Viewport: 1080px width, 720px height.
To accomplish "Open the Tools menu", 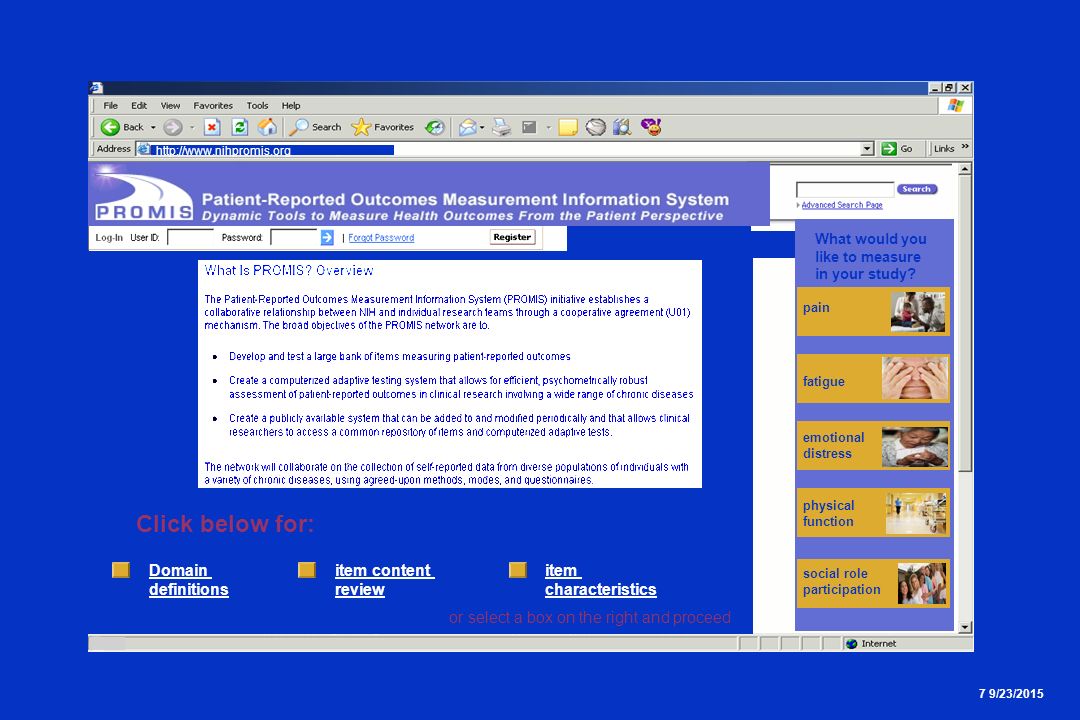I will [258, 105].
